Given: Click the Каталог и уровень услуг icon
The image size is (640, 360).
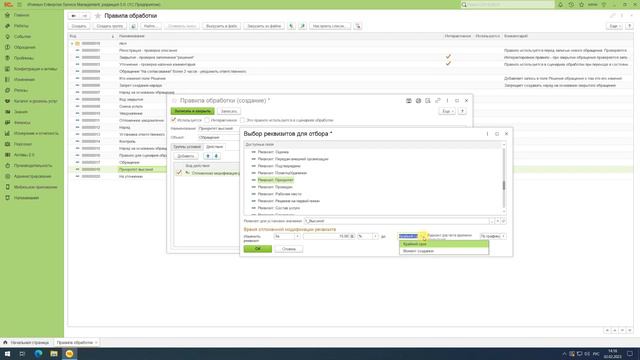Looking at the screenshot, I should 7,101.
